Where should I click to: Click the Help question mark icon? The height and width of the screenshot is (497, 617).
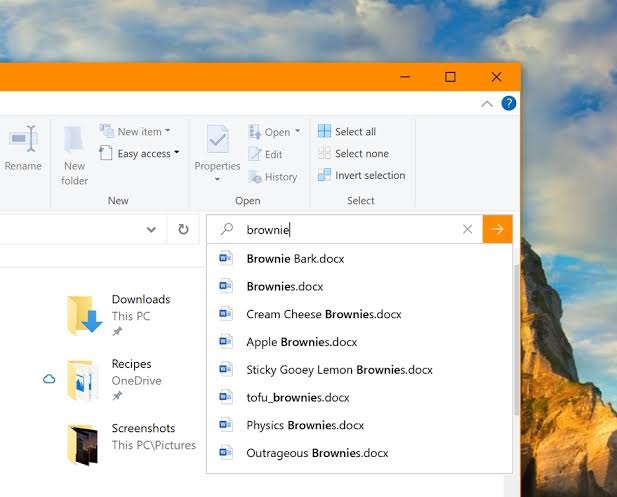509,103
